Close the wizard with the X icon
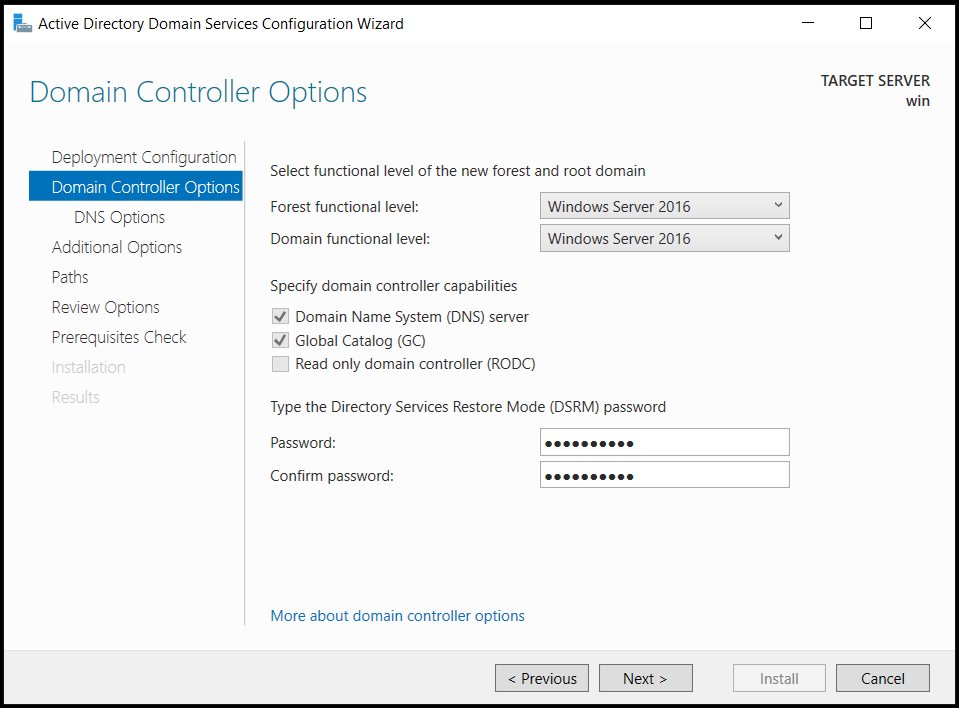This screenshot has width=959, height=708. tap(925, 23)
